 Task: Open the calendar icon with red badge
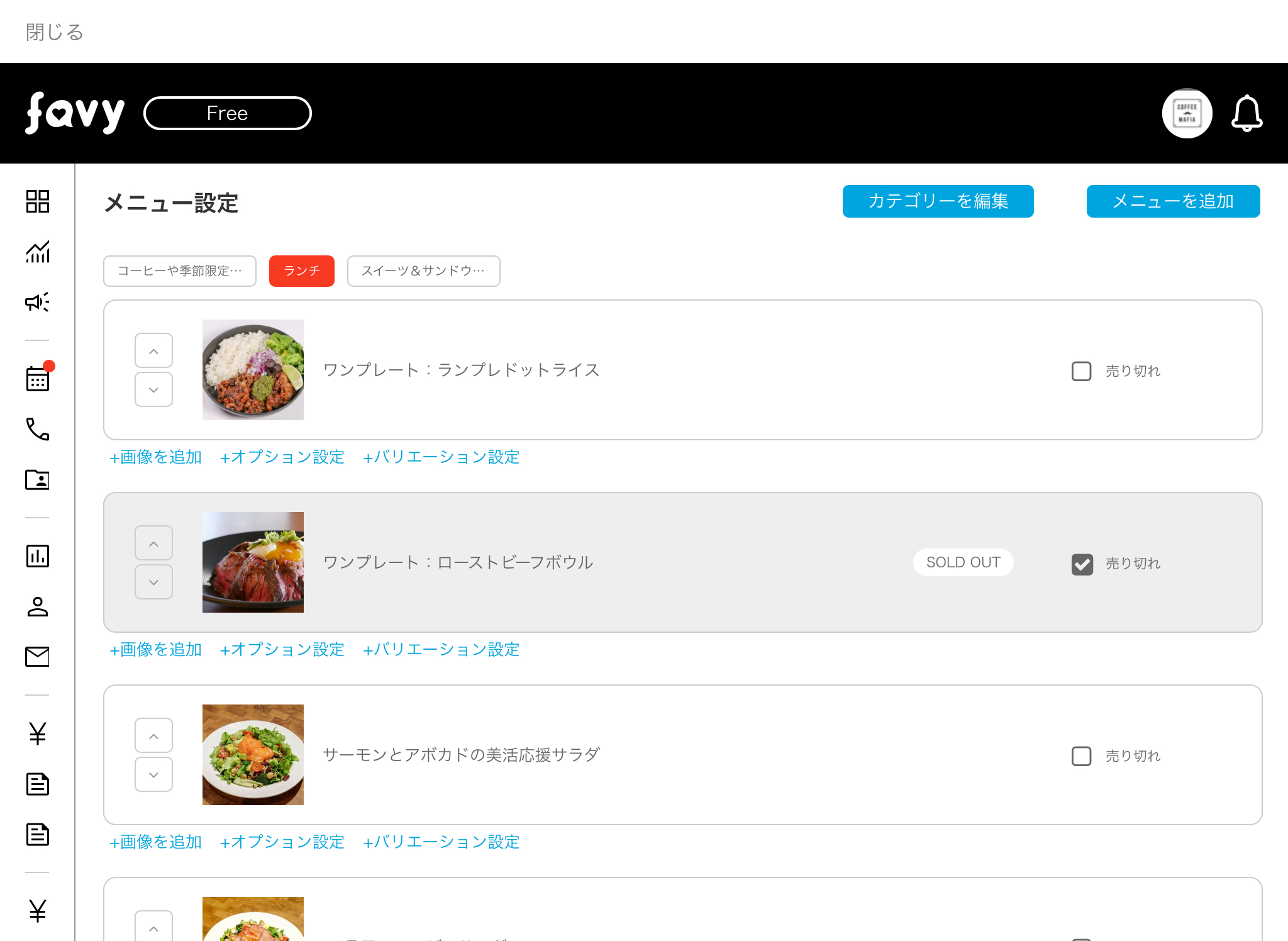(38, 379)
